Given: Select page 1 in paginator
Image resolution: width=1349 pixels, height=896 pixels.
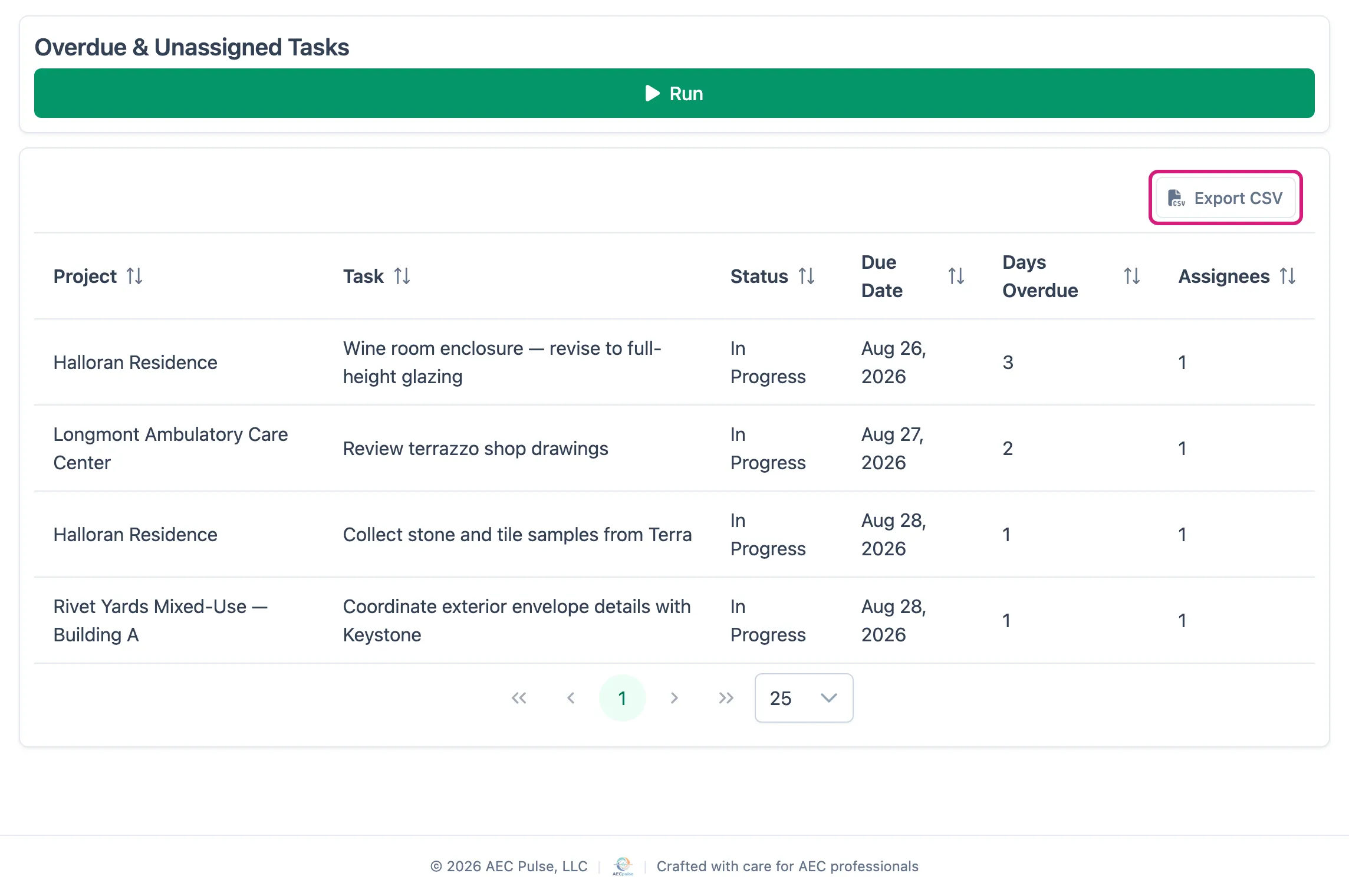Looking at the screenshot, I should [x=623, y=698].
